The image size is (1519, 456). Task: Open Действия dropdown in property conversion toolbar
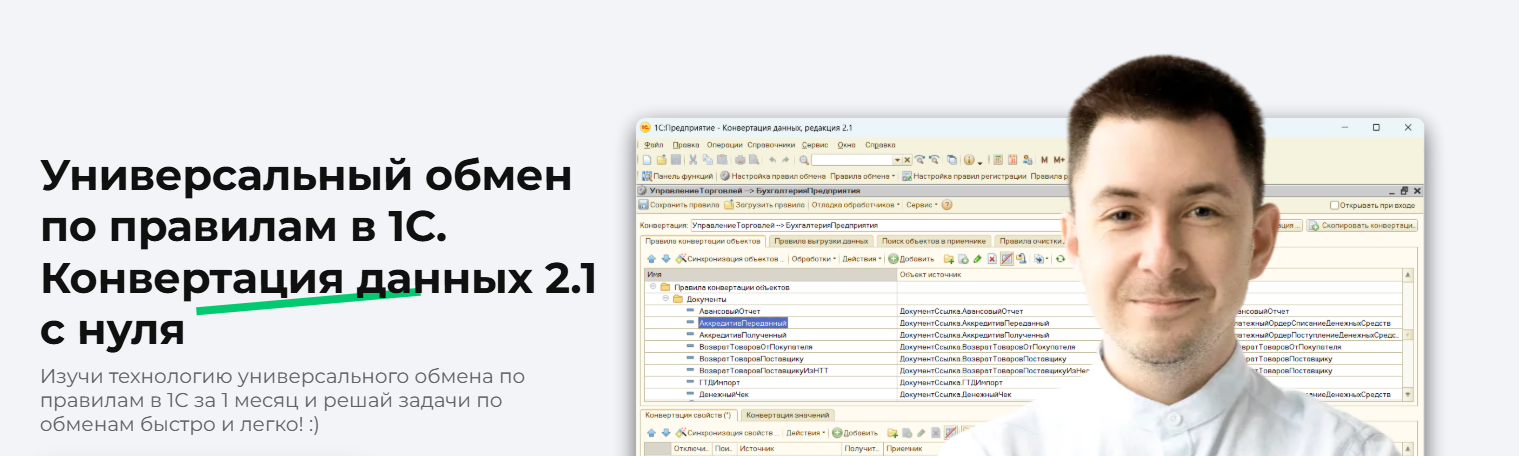pyautogui.click(x=805, y=433)
